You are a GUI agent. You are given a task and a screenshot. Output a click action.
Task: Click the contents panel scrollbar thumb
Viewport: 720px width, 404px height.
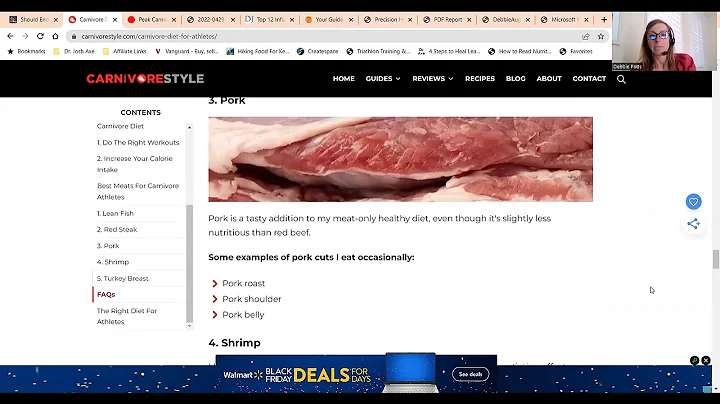click(189, 264)
